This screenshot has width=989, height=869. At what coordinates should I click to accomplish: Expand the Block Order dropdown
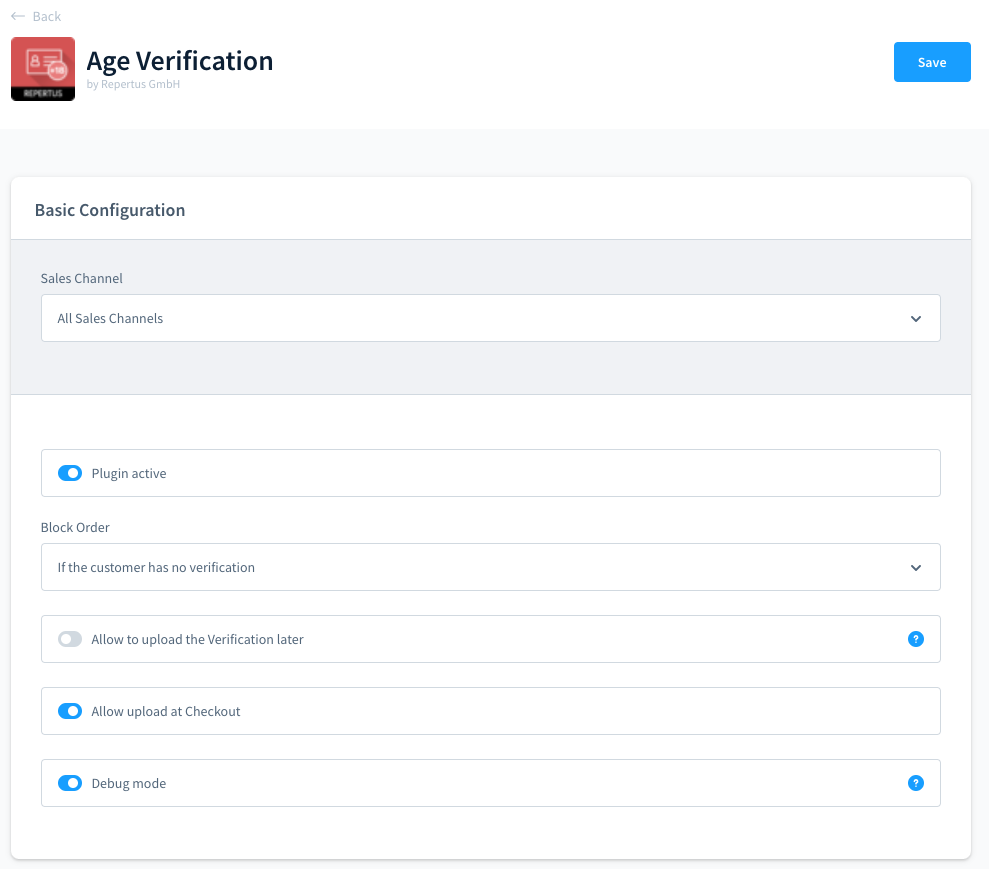(x=491, y=567)
